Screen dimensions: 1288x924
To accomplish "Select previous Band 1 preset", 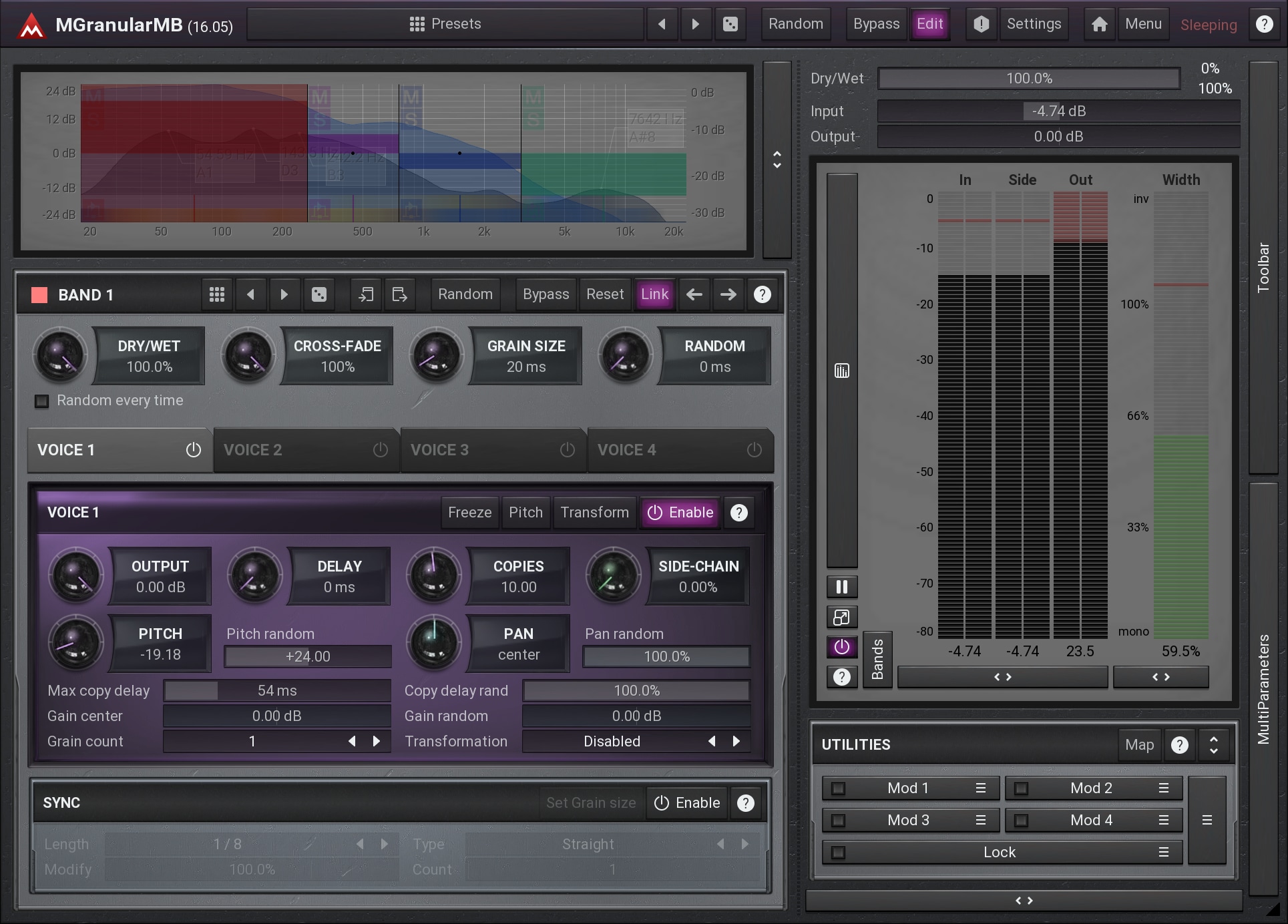I will coord(251,294).
